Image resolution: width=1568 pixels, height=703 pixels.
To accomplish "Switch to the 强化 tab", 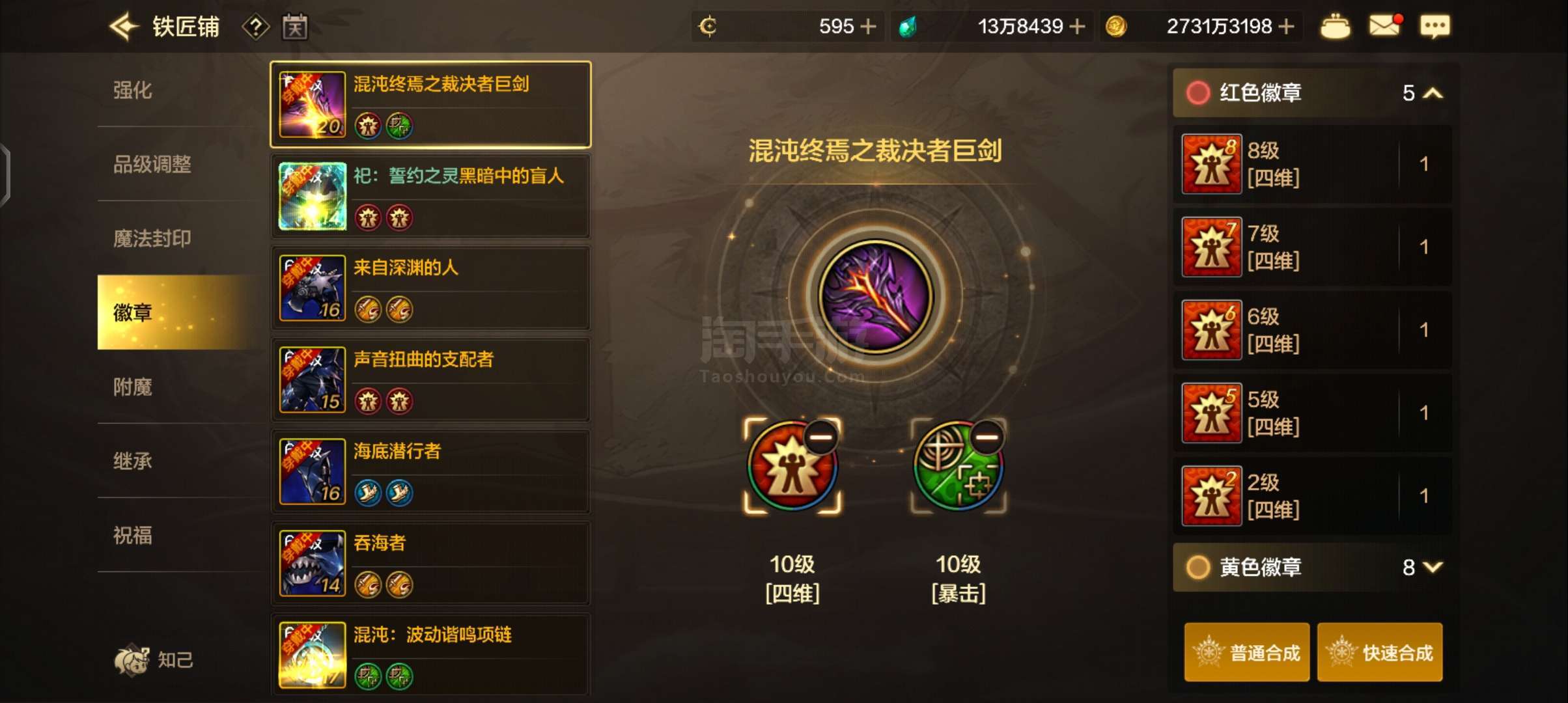I will [x=132, y=90].
